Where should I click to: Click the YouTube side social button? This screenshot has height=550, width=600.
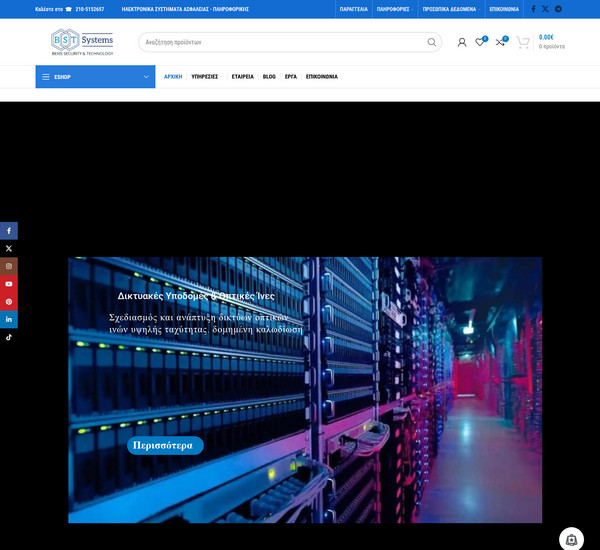[9, 284]
